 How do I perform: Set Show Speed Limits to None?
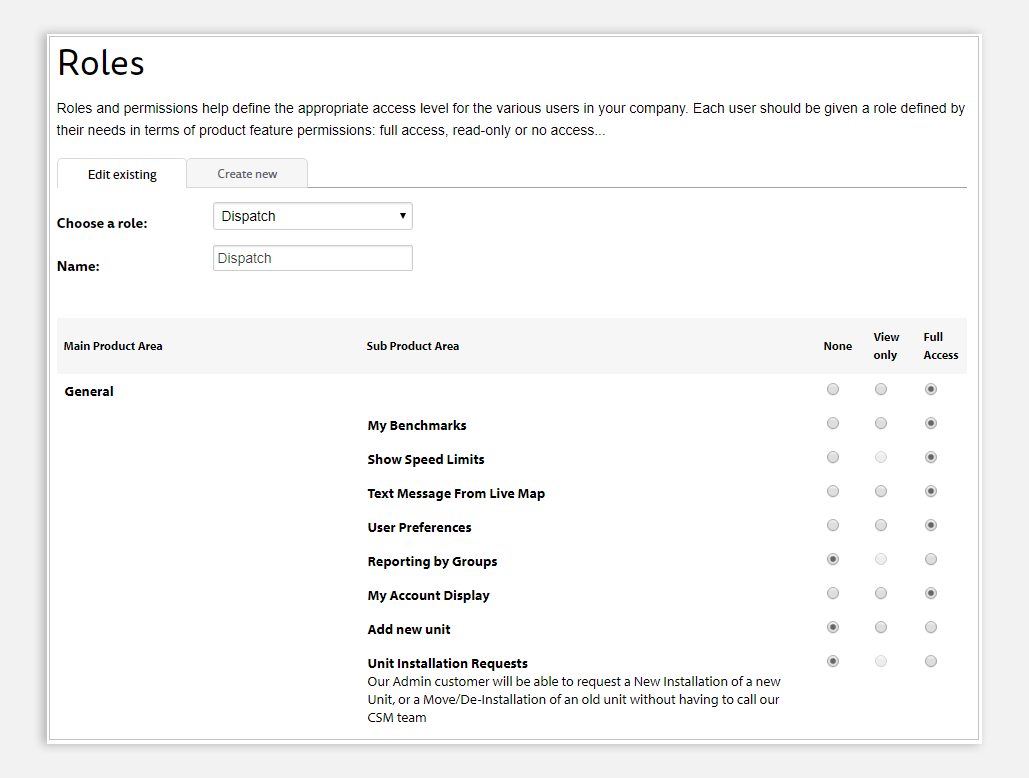click(x=833, y=457)
